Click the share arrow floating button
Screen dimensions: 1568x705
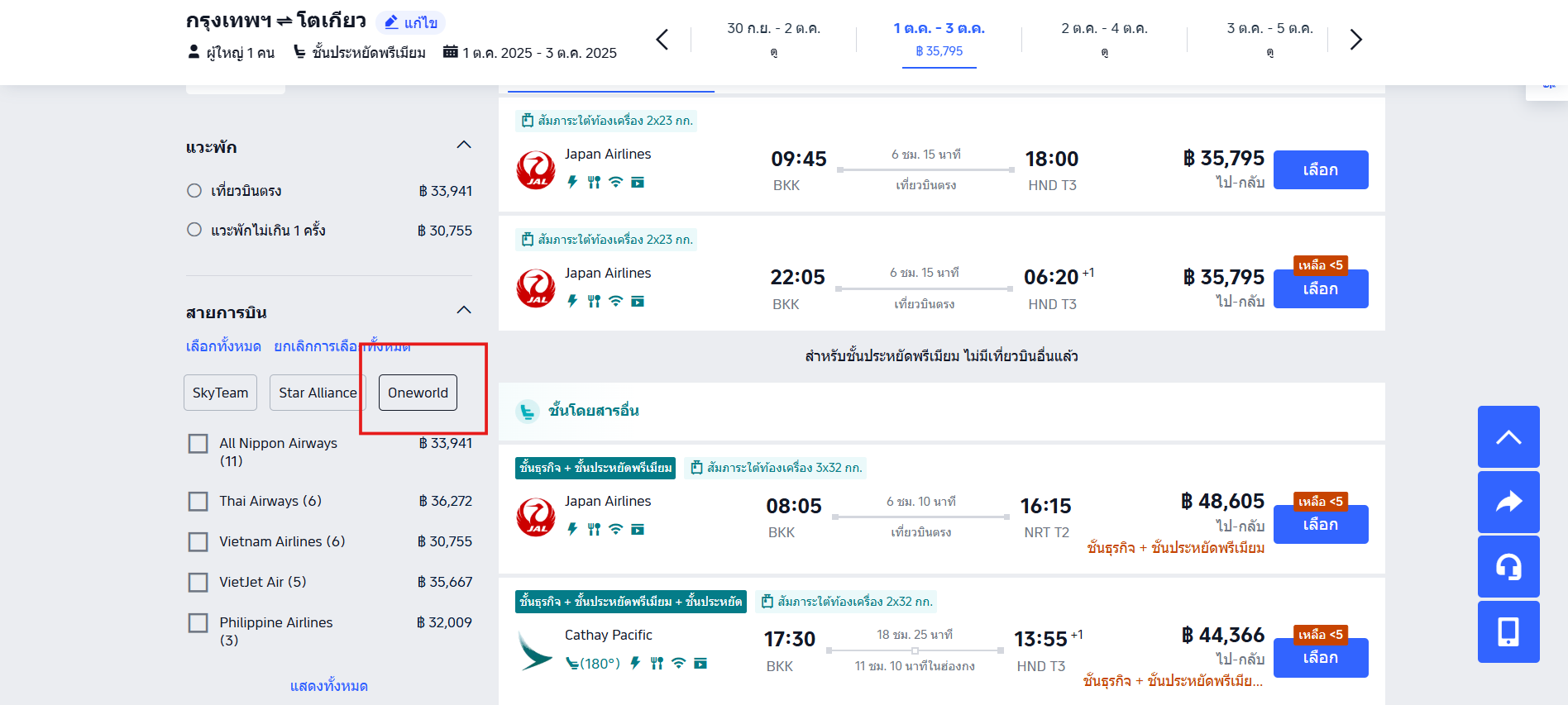[x=1508, y=502]
